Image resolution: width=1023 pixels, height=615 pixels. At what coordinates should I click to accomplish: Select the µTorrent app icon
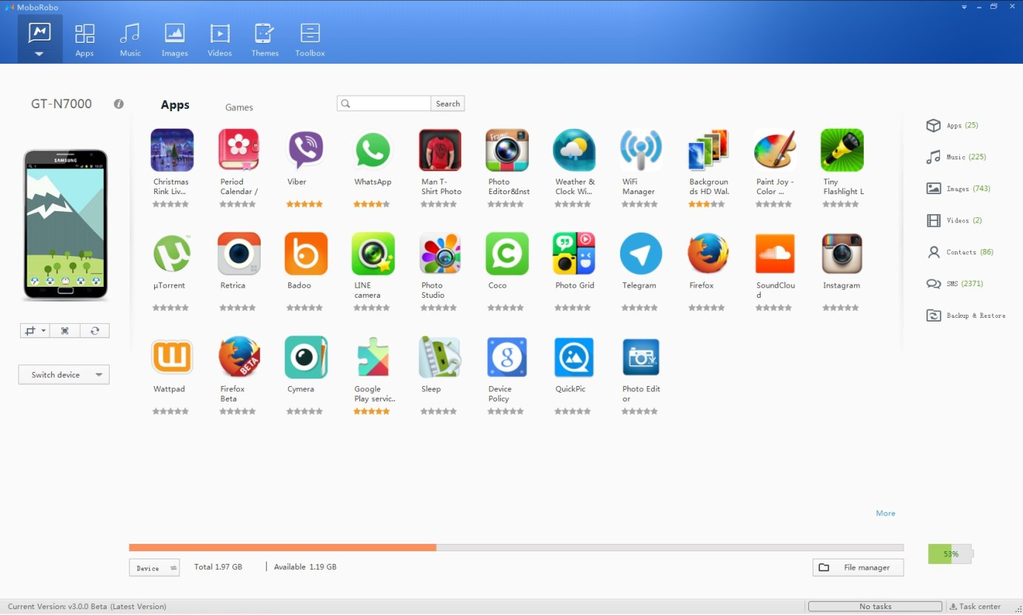pos(172,254)
